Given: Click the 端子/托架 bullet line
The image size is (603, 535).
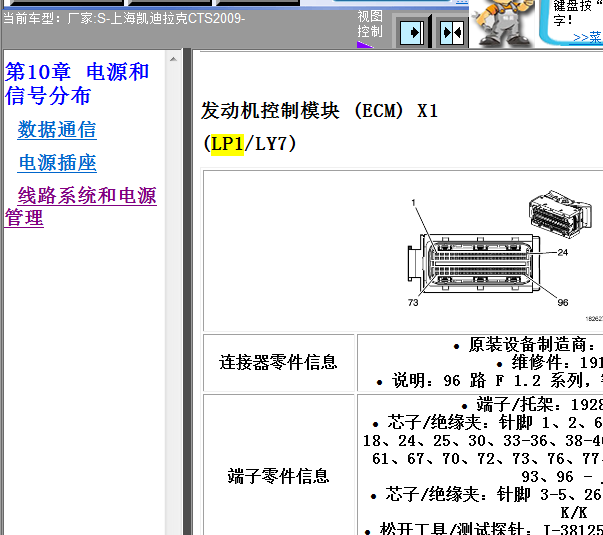Looking at the screenshot, I should [x=531, y=404].
